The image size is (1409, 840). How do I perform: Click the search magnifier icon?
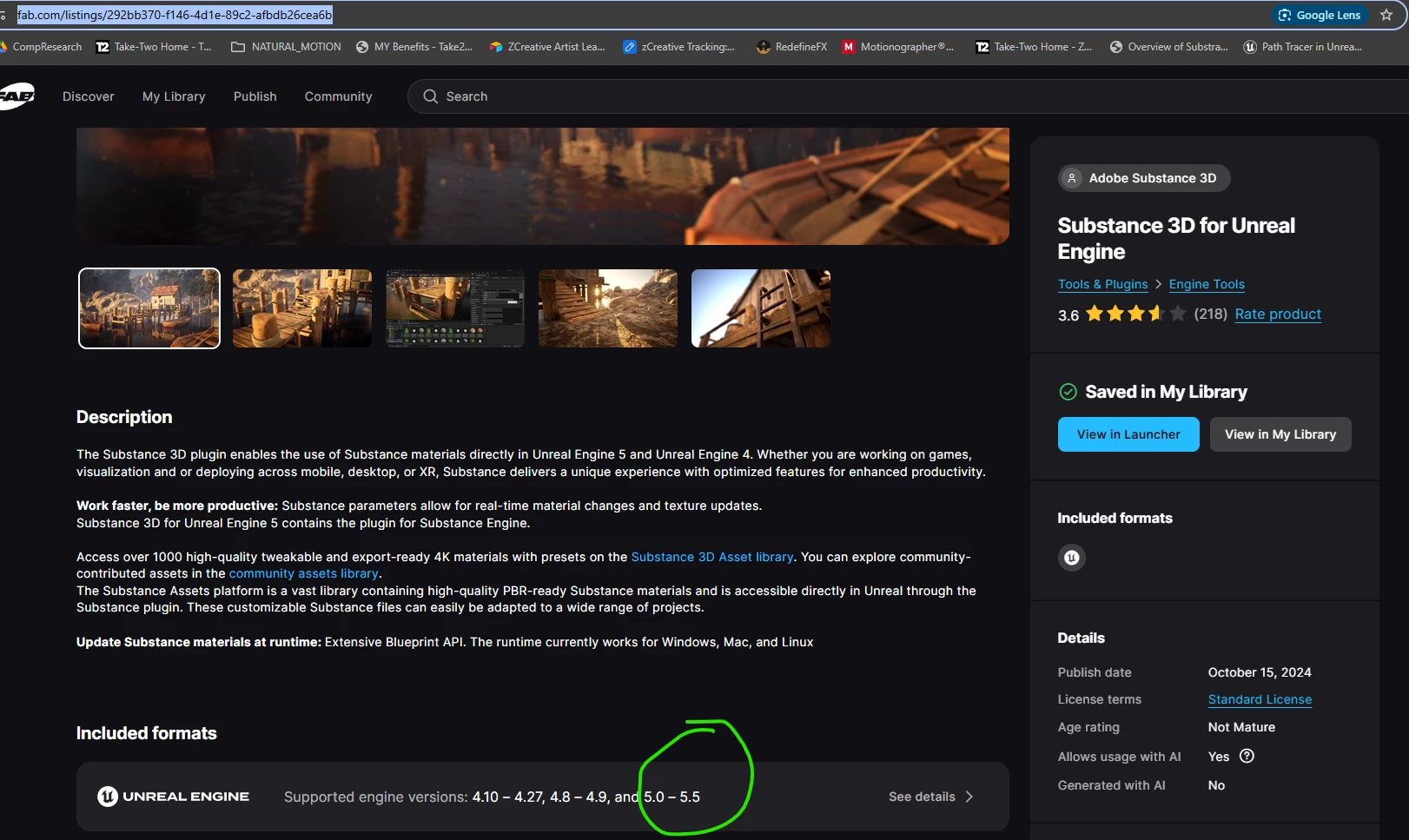pyautogui.click(x=431, y=96)
